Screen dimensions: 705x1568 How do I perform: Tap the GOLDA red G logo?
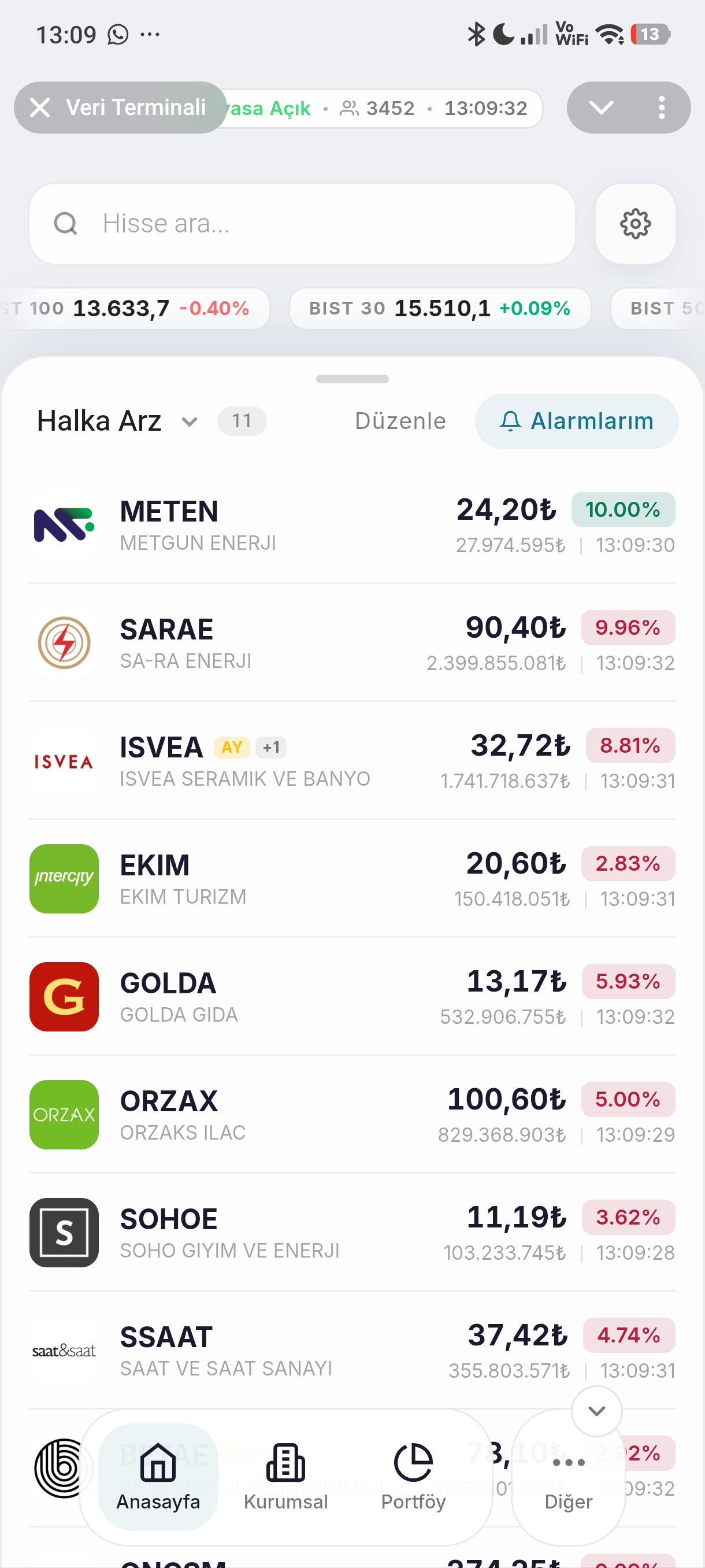coord(64,996)
